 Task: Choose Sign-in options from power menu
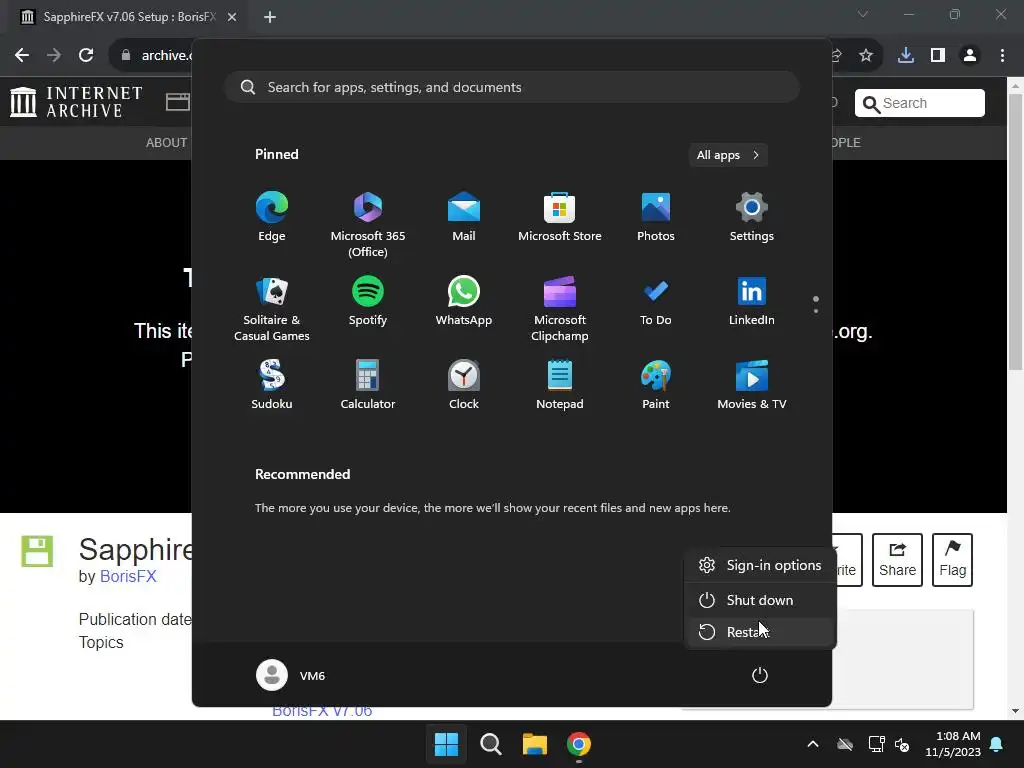click(760, 566)
